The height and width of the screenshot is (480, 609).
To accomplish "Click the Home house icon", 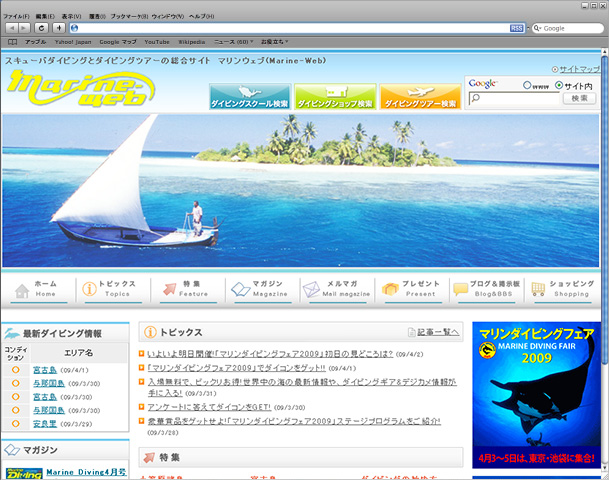I will pyautogui.click(x=22, y=290).
